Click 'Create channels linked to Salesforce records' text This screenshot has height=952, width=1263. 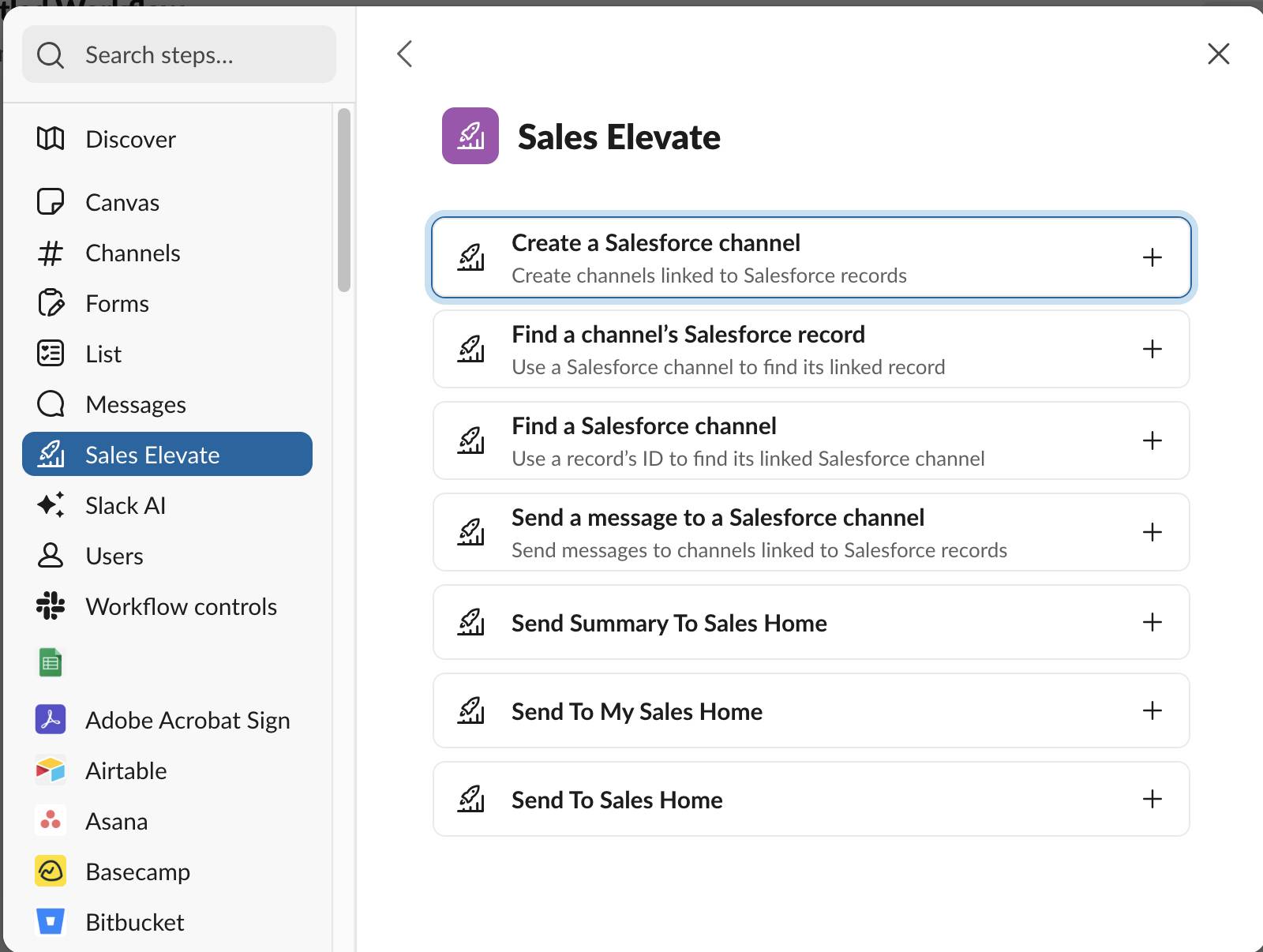coord(709,275)
